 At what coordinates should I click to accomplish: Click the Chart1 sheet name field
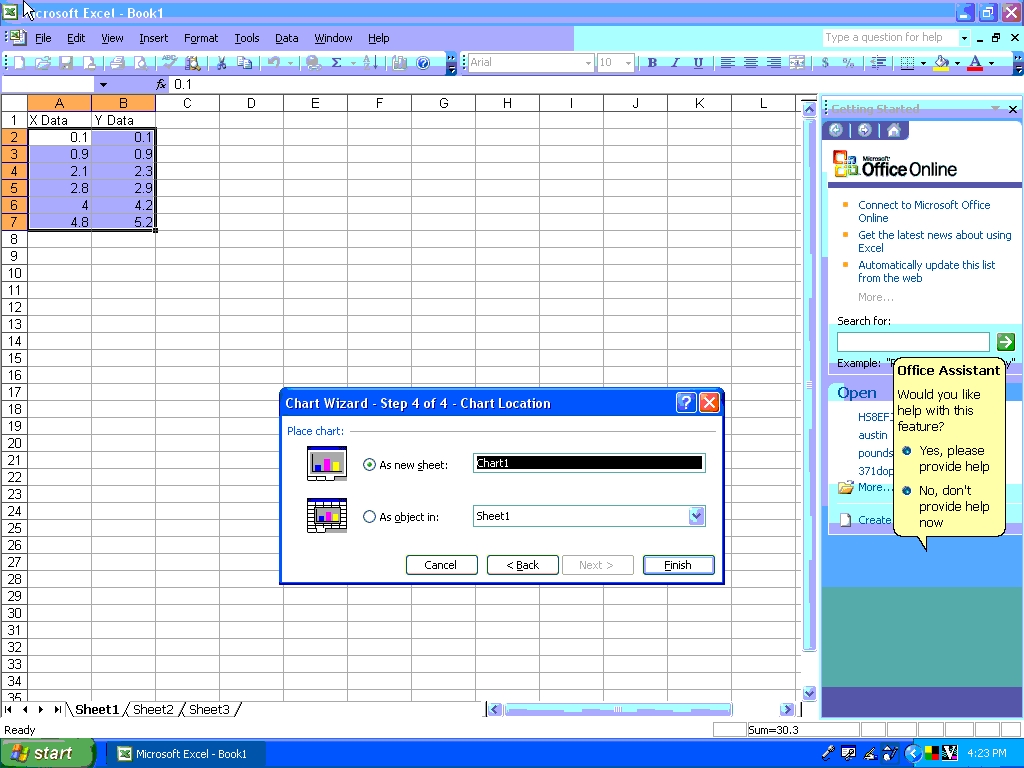pyautogui.click(x=588, y=463)
